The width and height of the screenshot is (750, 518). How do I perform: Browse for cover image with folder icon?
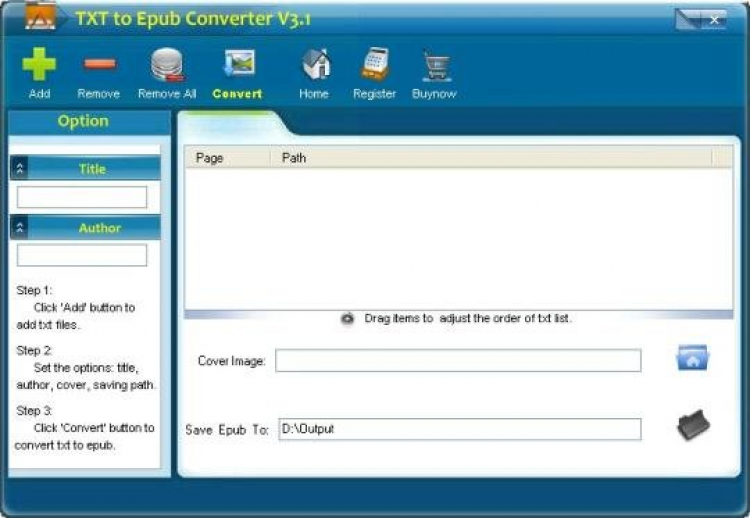[x=693, y=358]
